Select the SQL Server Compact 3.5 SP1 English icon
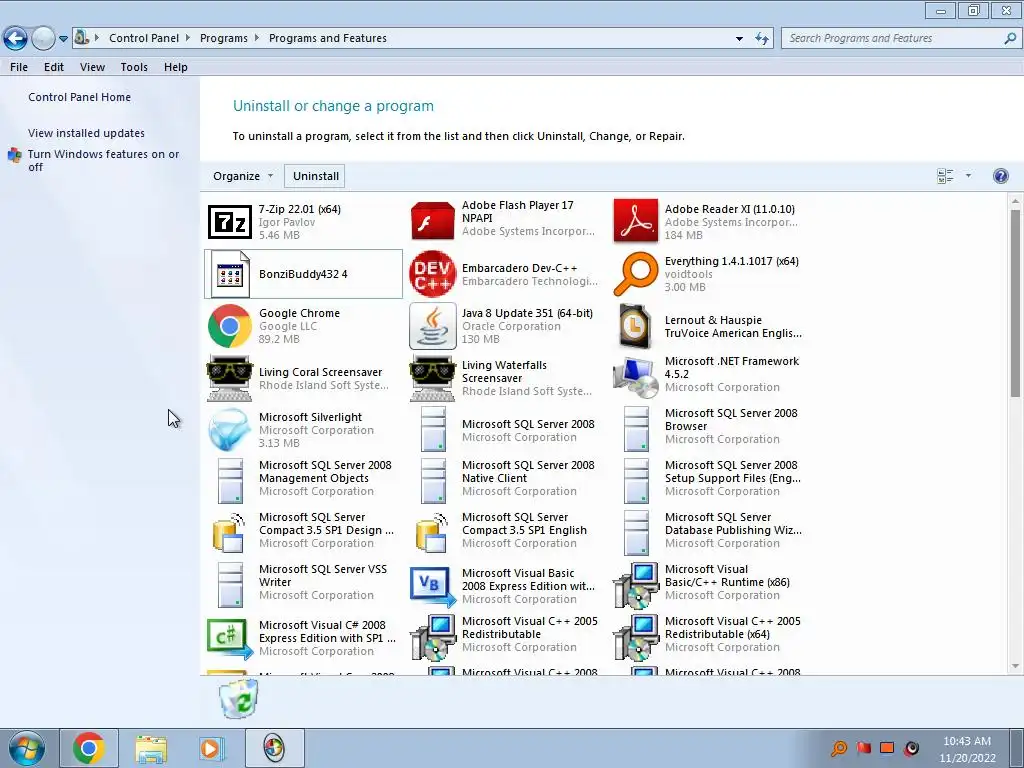Viewport: 1024px width, 768px height. (x=432, y=533)
